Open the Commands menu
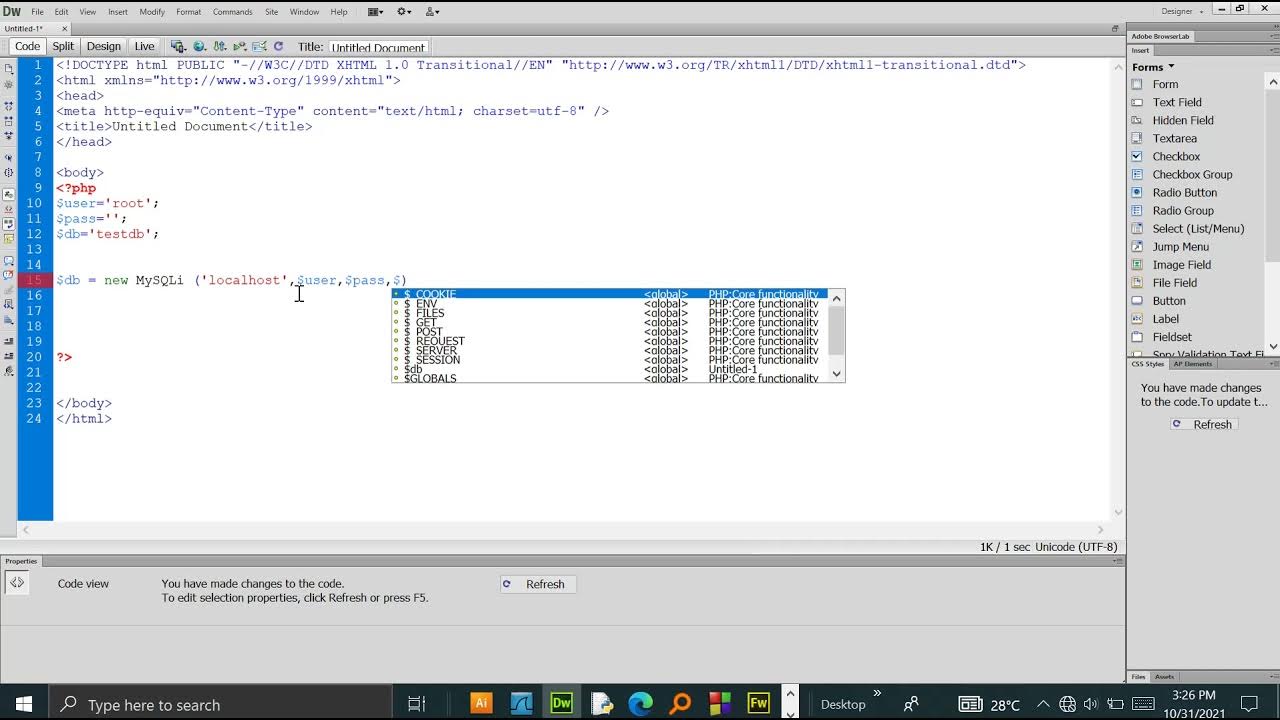Screen dimensions: 1280x720 [x=233, y=12]
